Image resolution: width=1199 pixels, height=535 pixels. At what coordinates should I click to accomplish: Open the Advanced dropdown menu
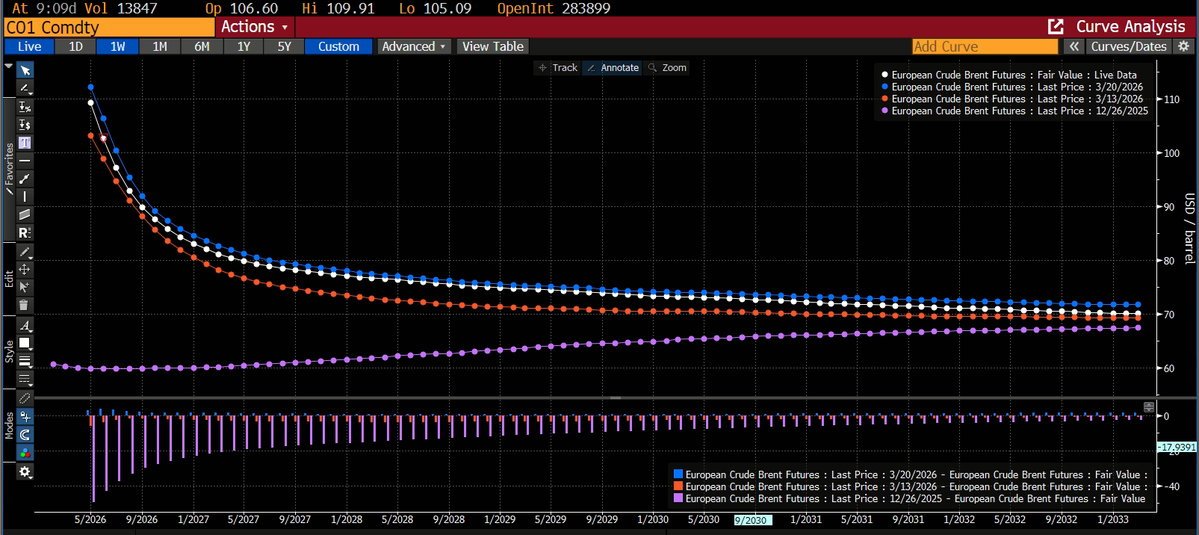[414, 47]
